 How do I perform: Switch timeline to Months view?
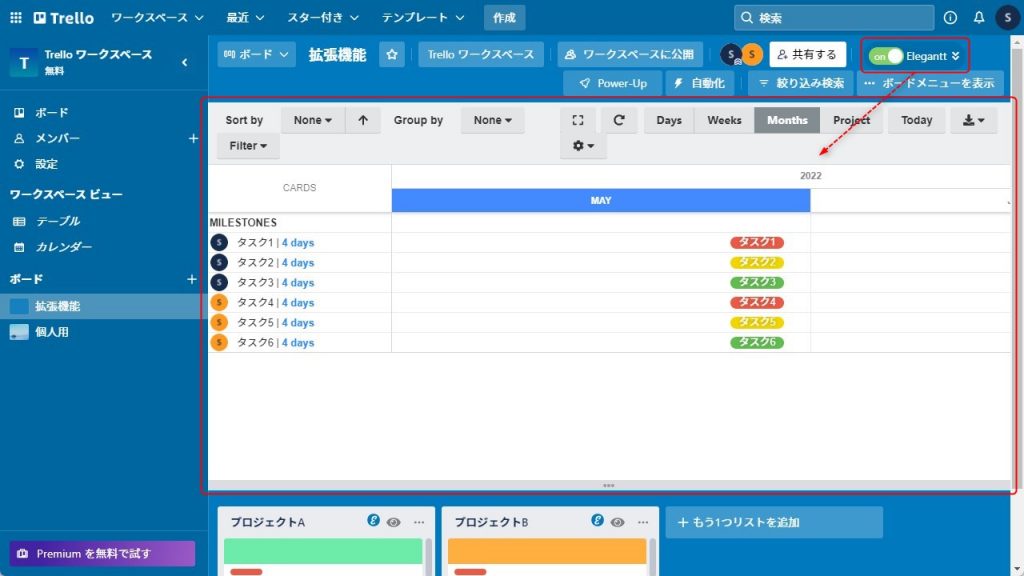787,120
